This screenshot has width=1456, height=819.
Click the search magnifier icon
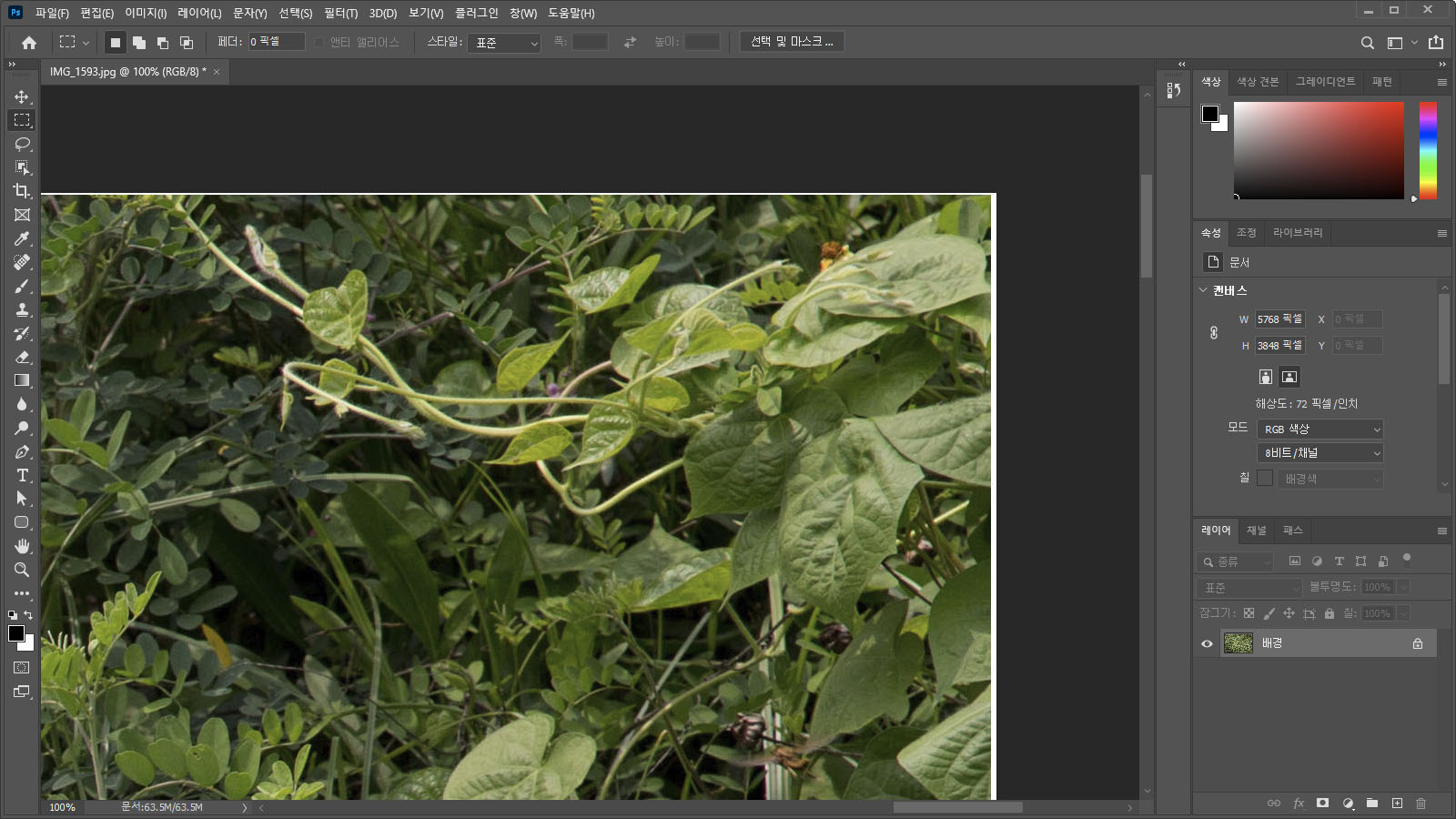click(x=1367, y=43)
